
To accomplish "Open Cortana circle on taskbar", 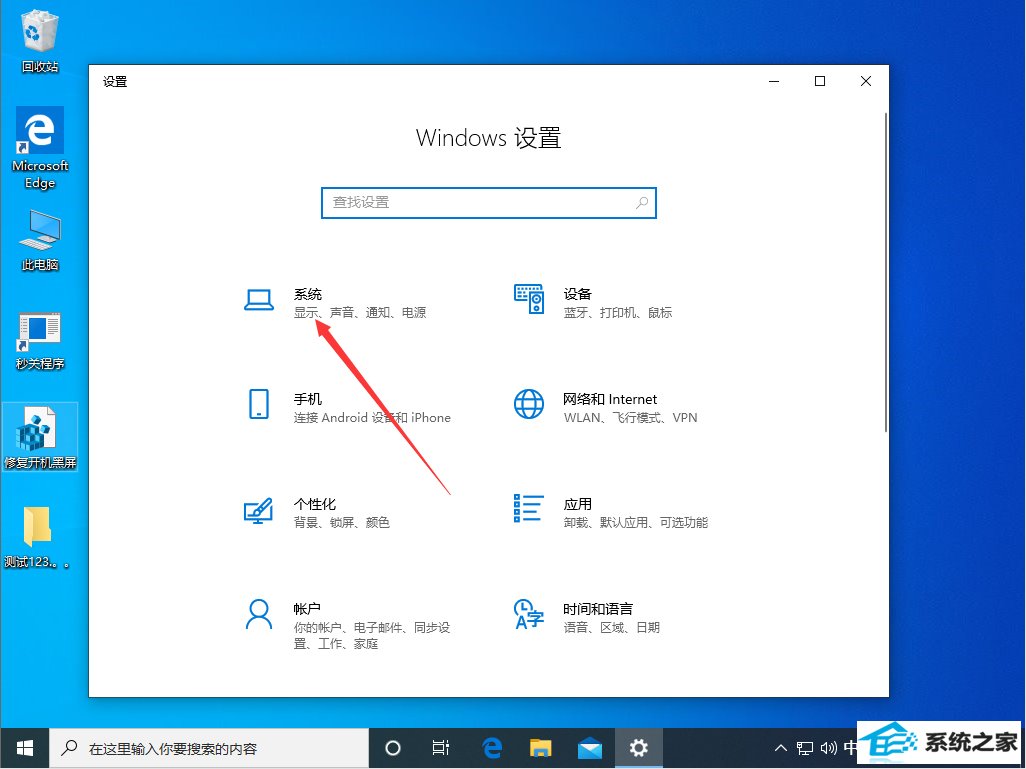I will 393,748.
